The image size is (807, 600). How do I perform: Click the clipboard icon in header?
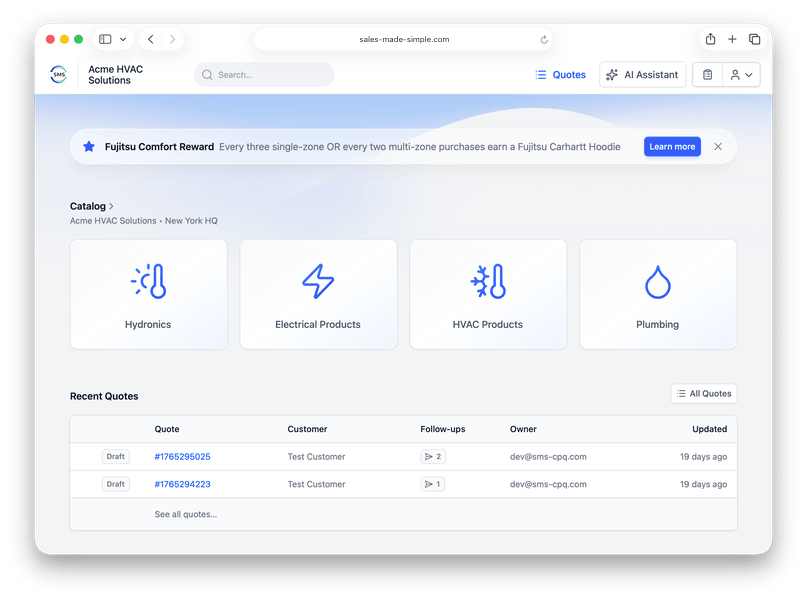pyautogui.click(x=707, y=75)
